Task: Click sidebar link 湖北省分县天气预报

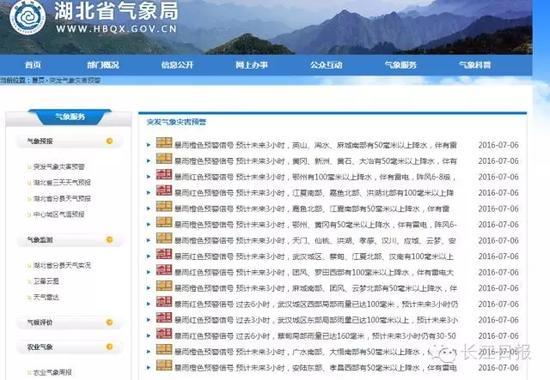Action: [x=62, y=199]
